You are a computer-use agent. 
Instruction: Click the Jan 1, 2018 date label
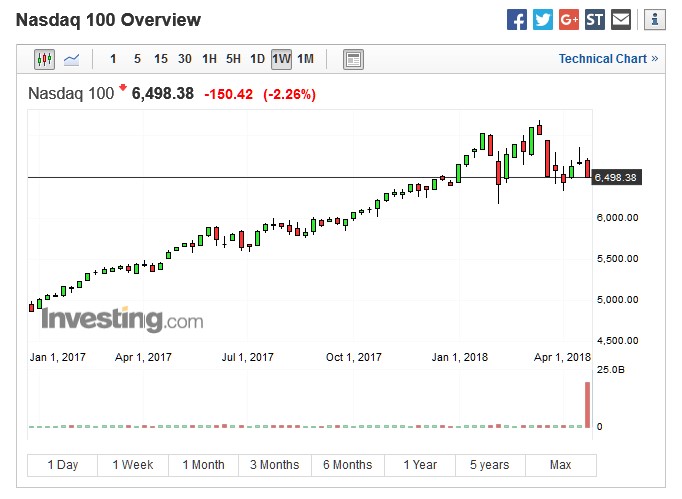coord(460,357)
